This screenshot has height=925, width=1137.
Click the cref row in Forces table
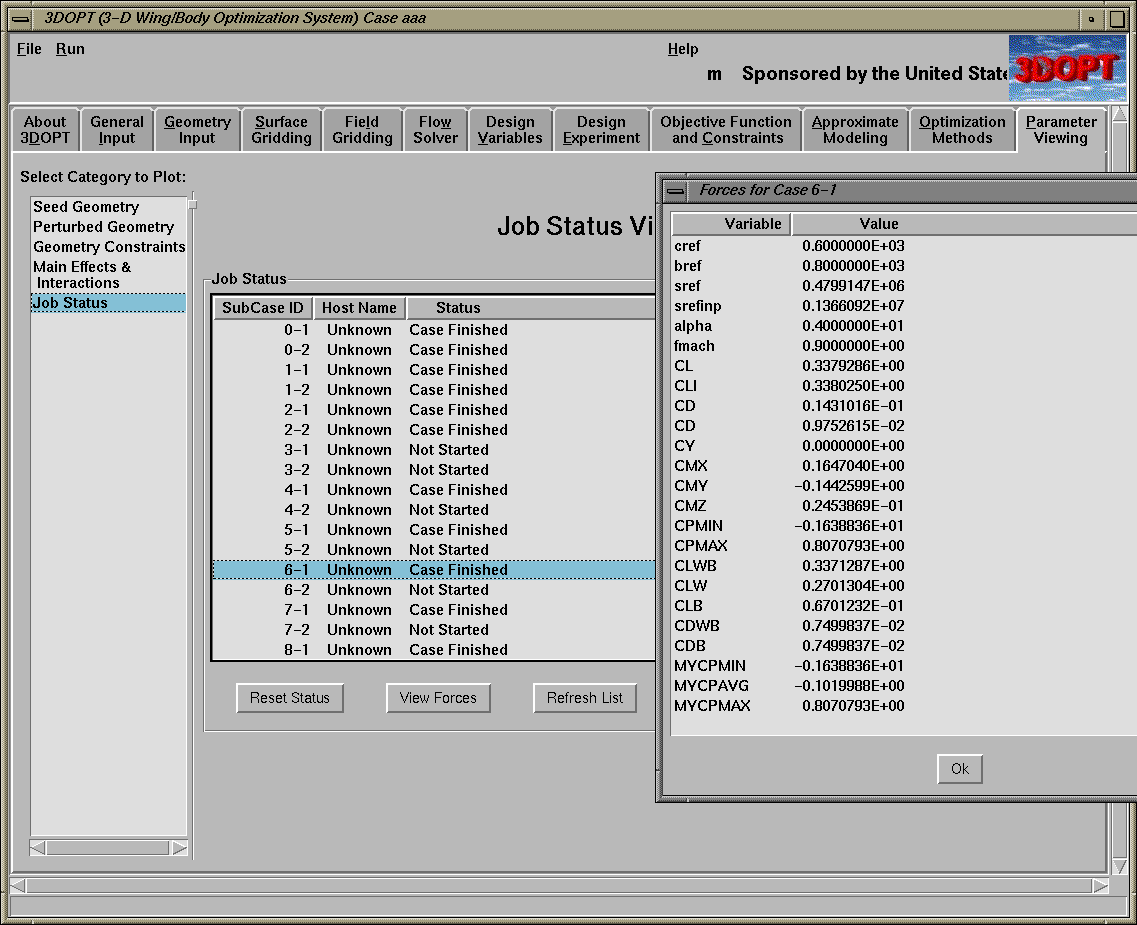(904, 246)
